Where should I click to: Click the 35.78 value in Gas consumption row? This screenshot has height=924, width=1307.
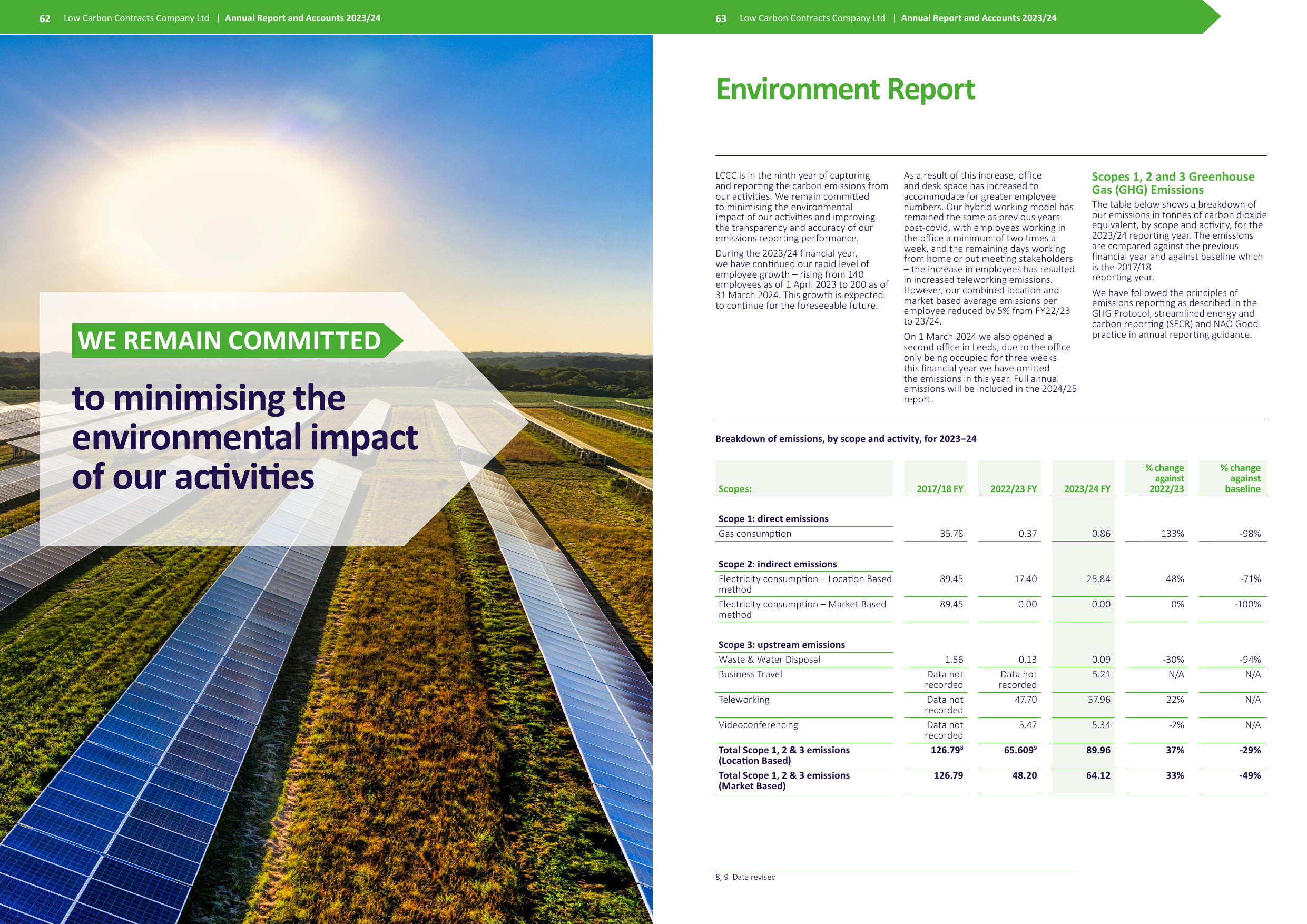[x=951, y=534]
